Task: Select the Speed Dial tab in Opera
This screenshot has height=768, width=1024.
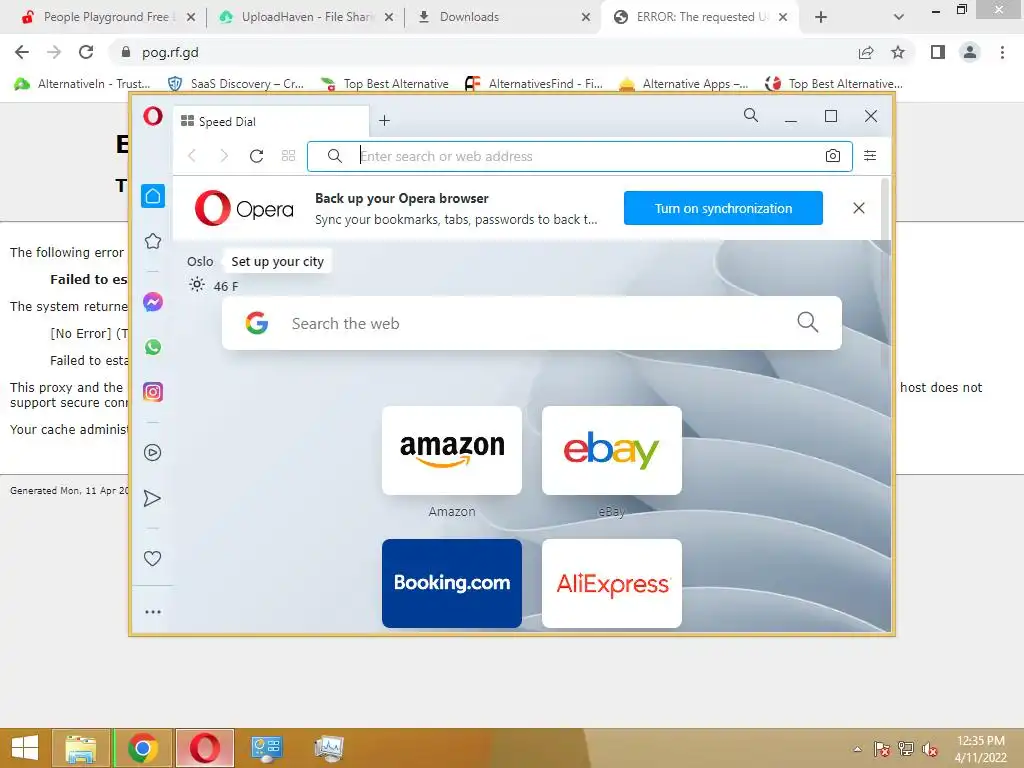Action: [x=270, y=121]
